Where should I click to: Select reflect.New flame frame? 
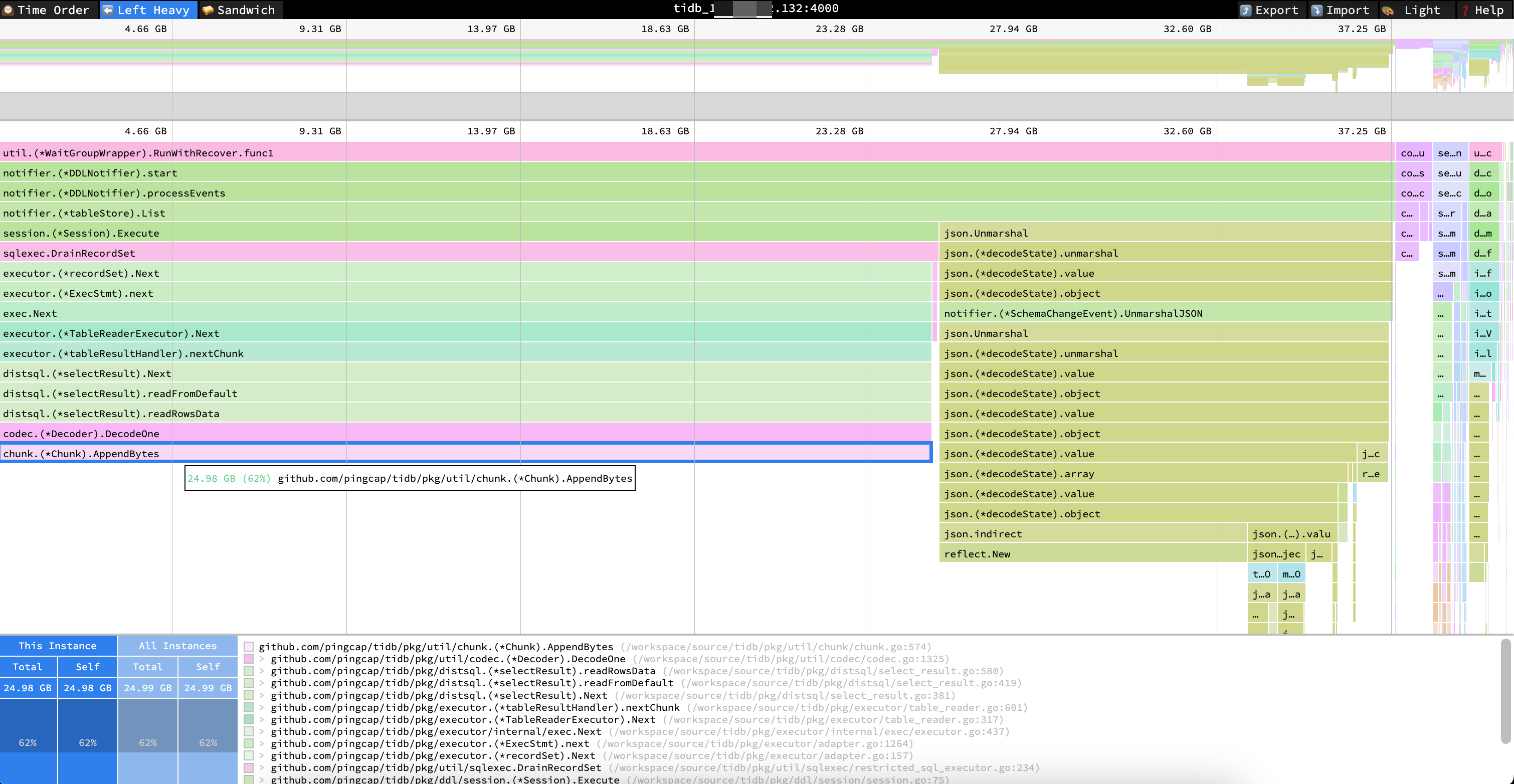1092,553
